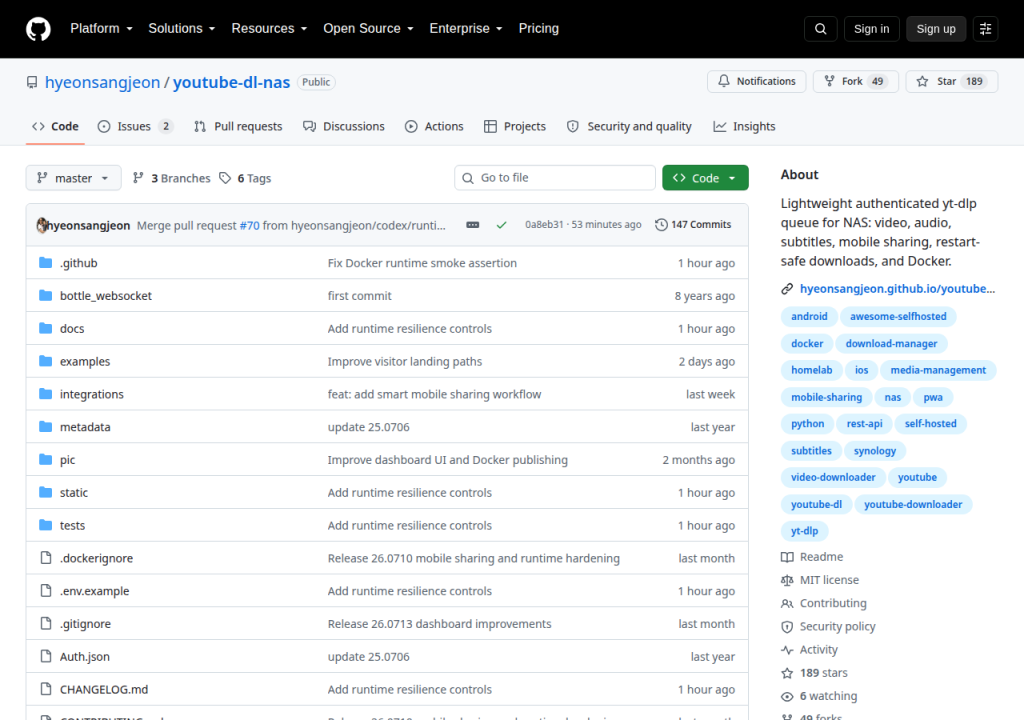This screenshot has width=1024, height=720.
Task: Click the clock icon next to 147 Commits
Action: click(x=661, y=225)
